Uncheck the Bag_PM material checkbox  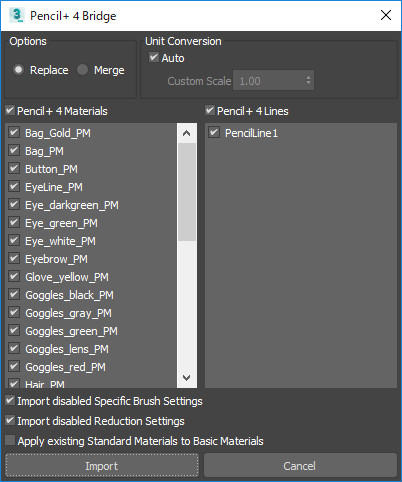(x=14, y=151)
